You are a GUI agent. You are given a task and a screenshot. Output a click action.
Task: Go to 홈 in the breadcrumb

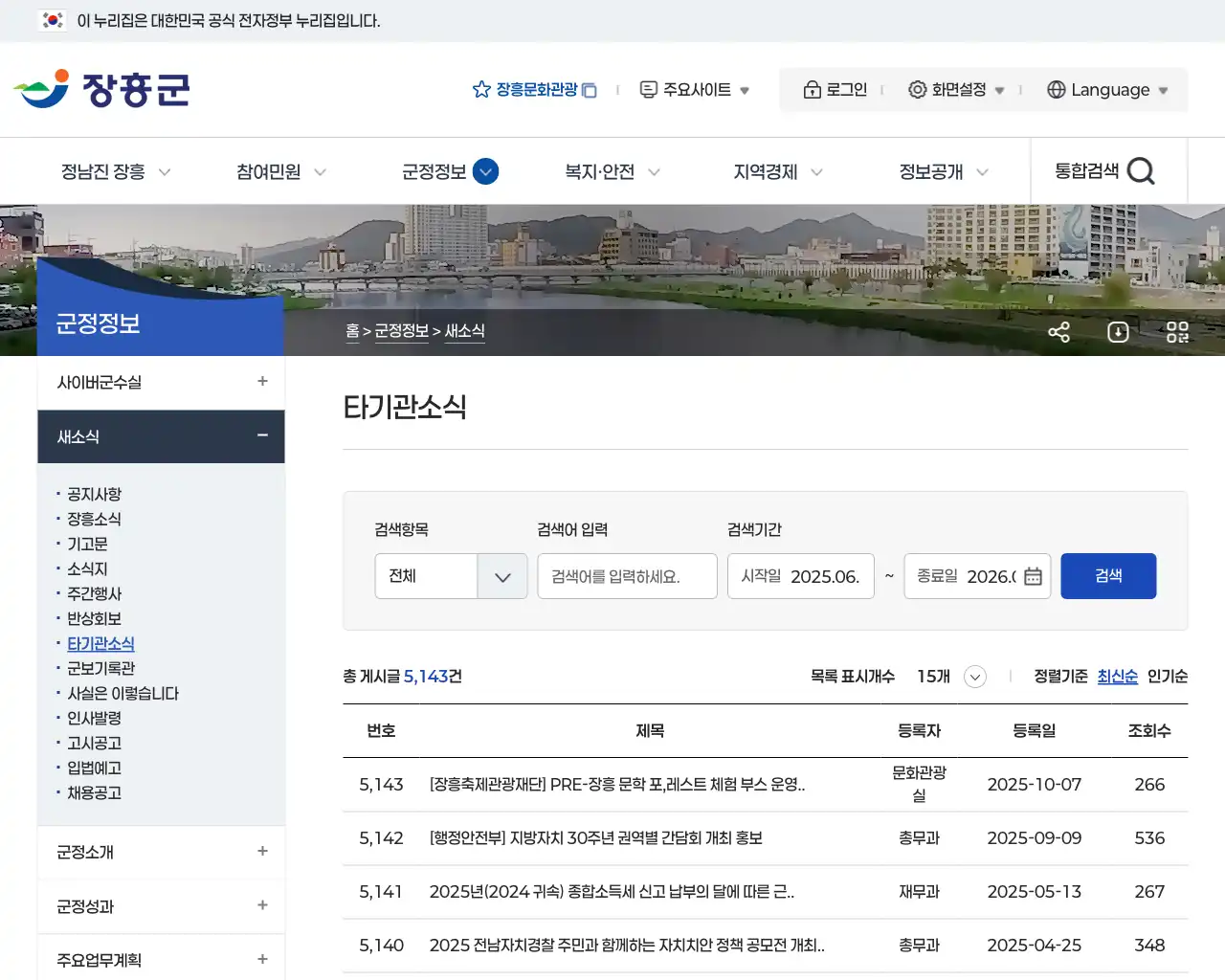(352, 331)
